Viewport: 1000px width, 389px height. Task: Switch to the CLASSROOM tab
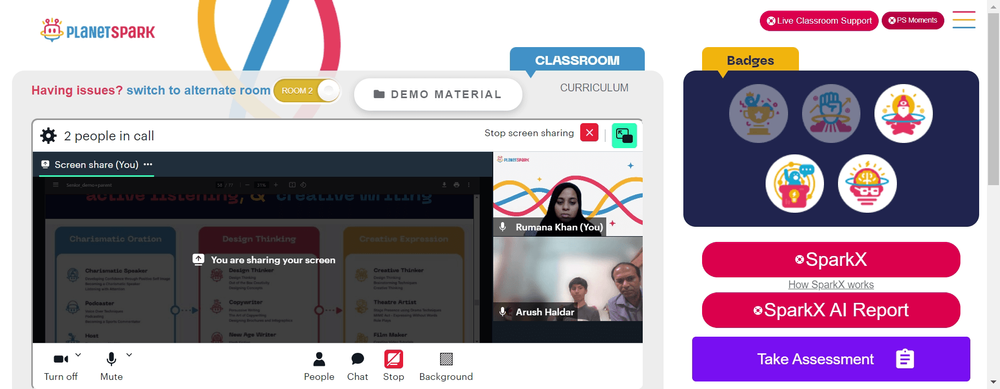tap(577, 61)
